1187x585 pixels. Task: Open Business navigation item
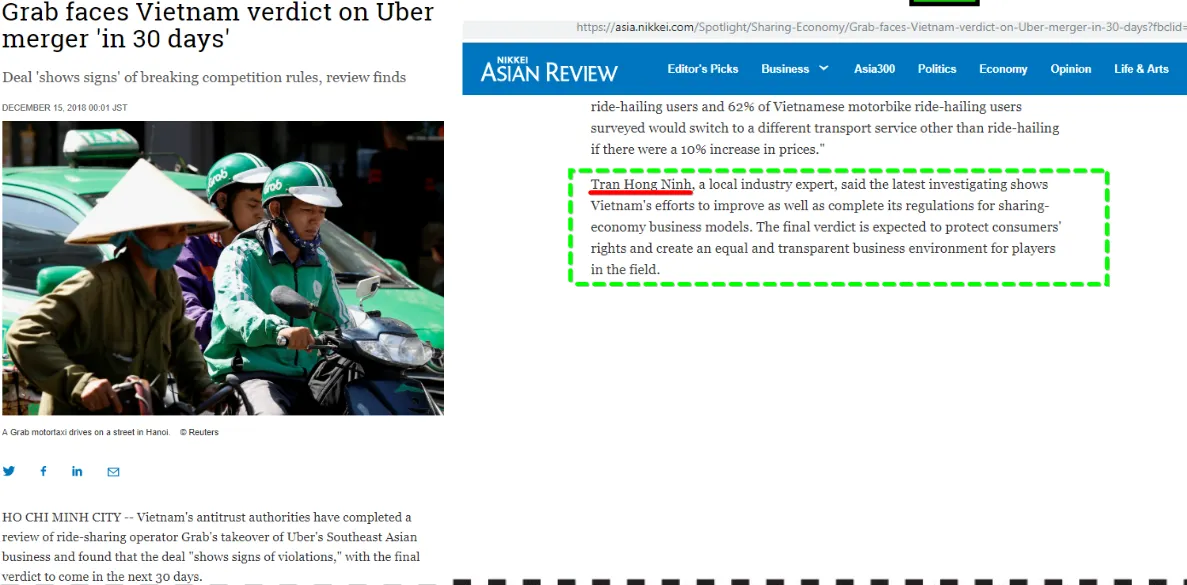coord(785,69)
